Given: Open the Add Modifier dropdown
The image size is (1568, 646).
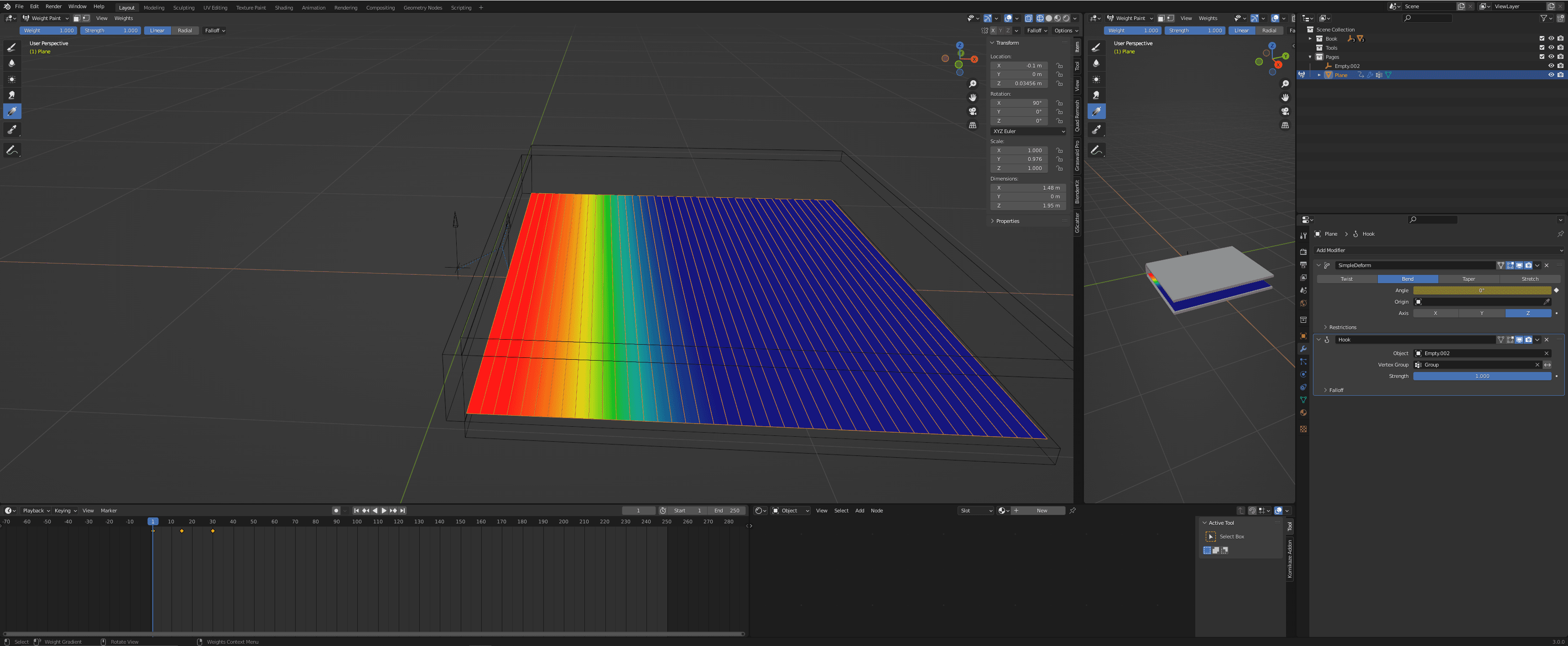Looking at the screenshot, I should 1438,250.
